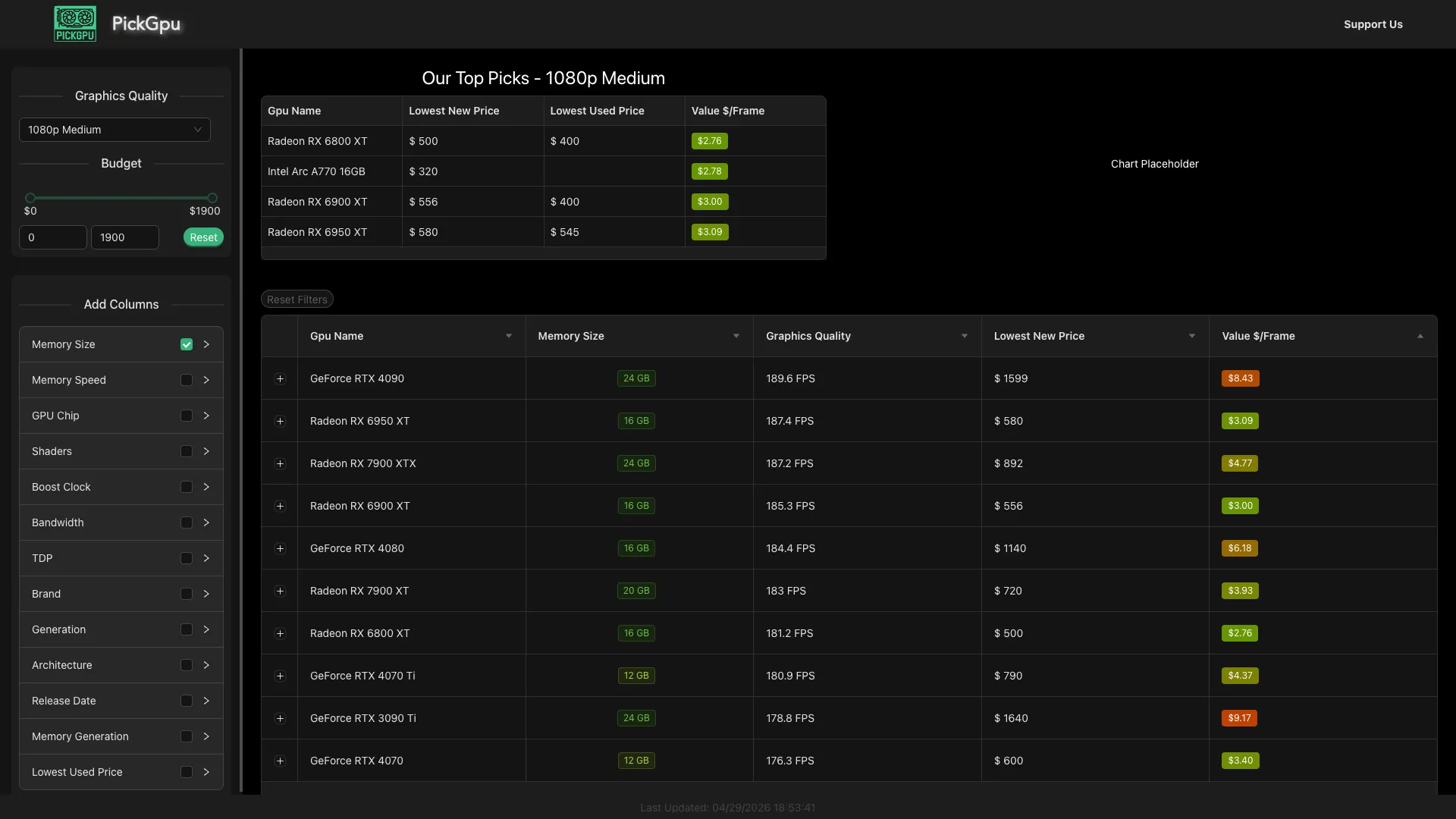This screenshot has height=819, width=1456.
Task: Expand the Shaders options chevron
Action: [x=206, y=451]
